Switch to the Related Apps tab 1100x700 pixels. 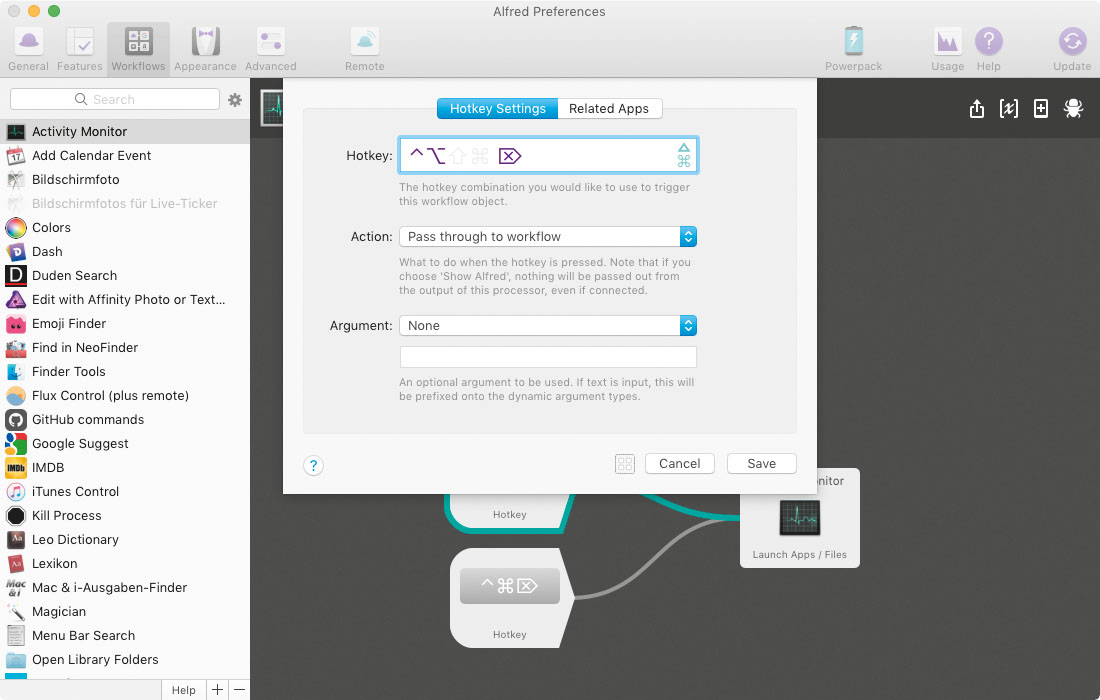(x=609, y=109)
